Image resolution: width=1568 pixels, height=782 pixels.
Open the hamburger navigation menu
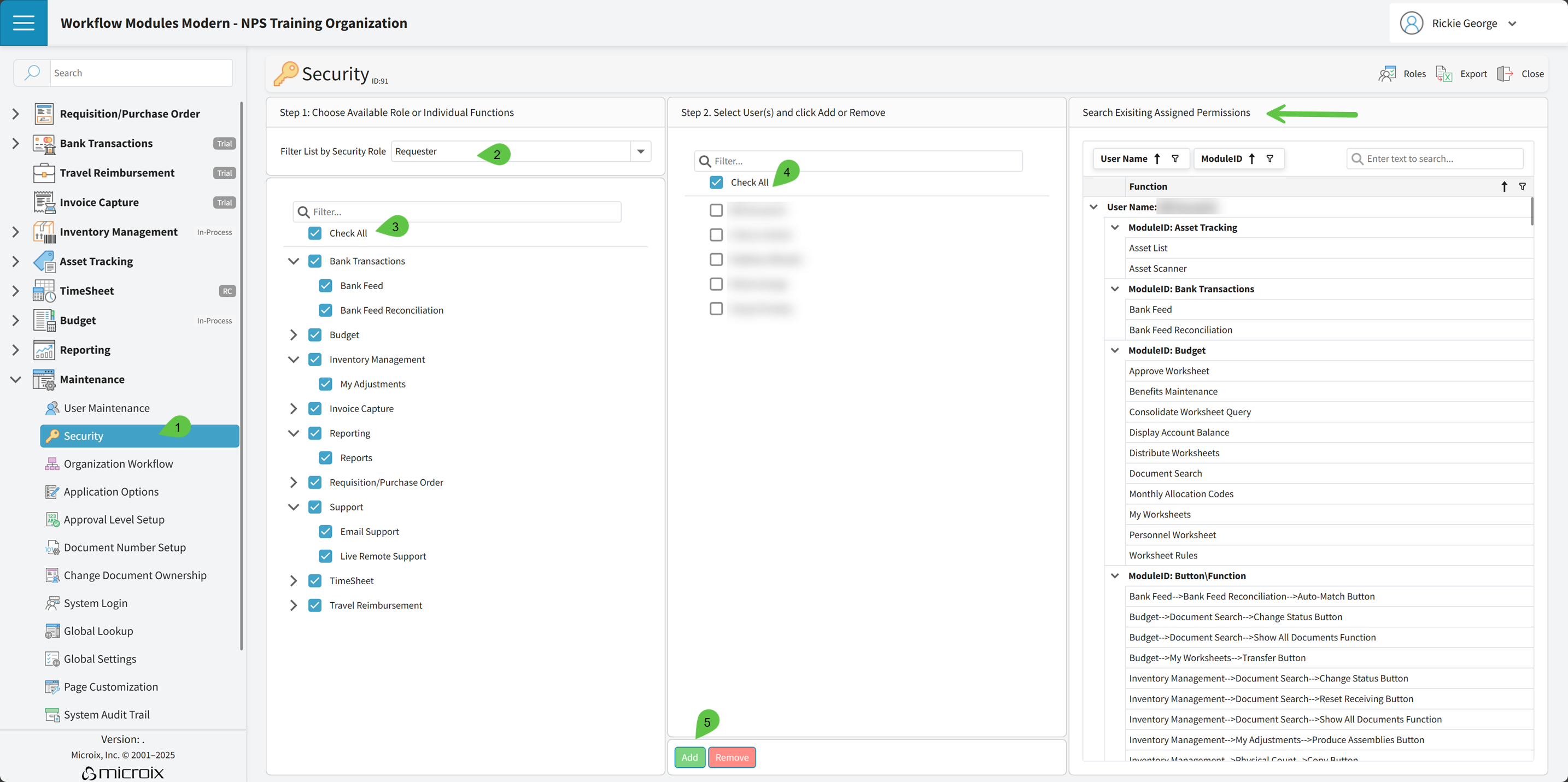point(23,22)
